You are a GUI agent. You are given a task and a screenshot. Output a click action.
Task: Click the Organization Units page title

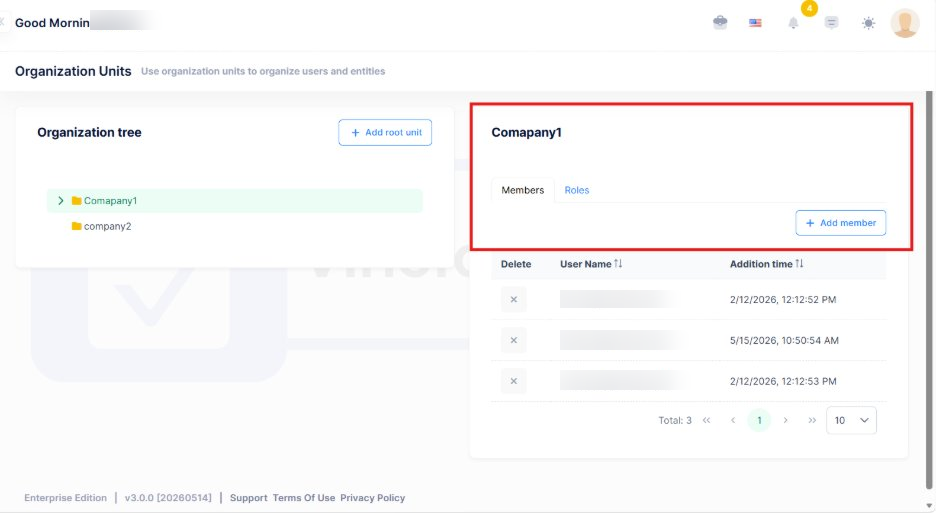pyautogui.click(x=73, y=71)
